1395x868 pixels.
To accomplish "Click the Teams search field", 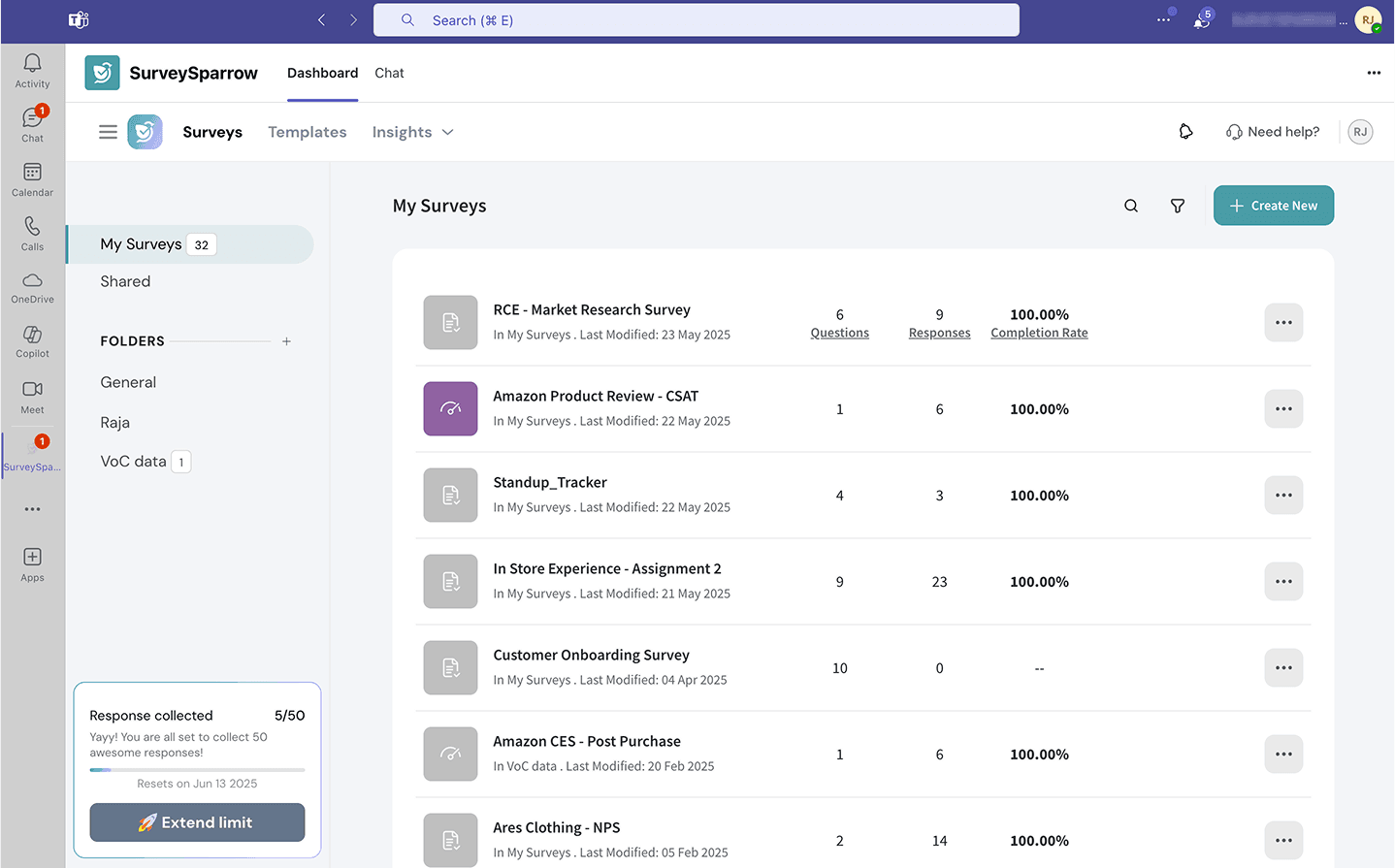I will [x=696, y=20].
